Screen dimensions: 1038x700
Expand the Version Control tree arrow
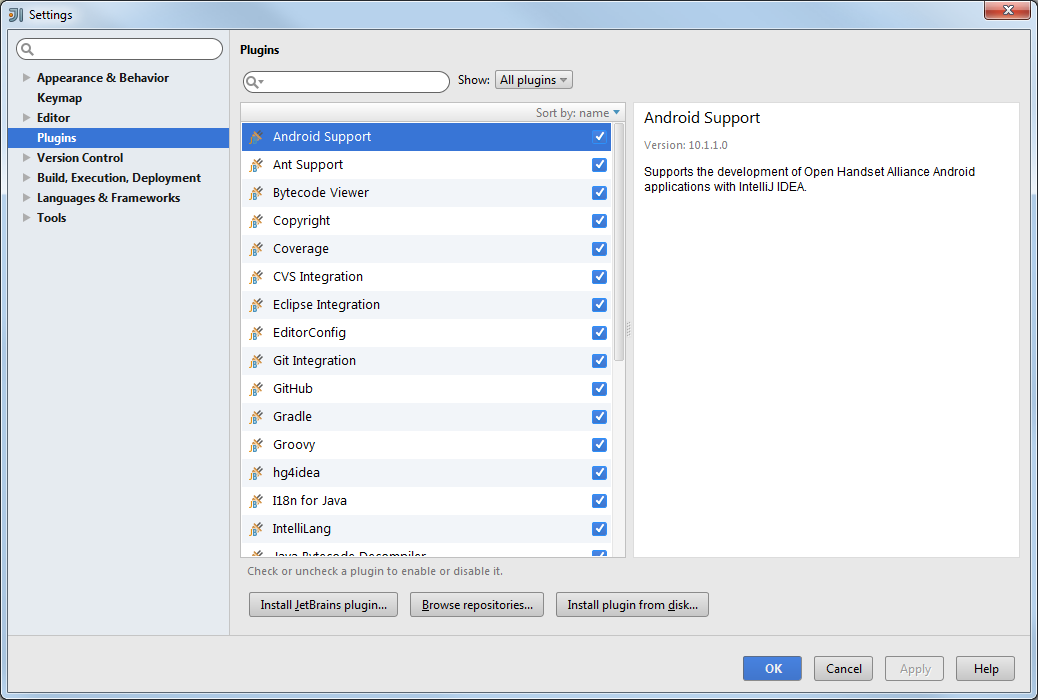(26, 158)
